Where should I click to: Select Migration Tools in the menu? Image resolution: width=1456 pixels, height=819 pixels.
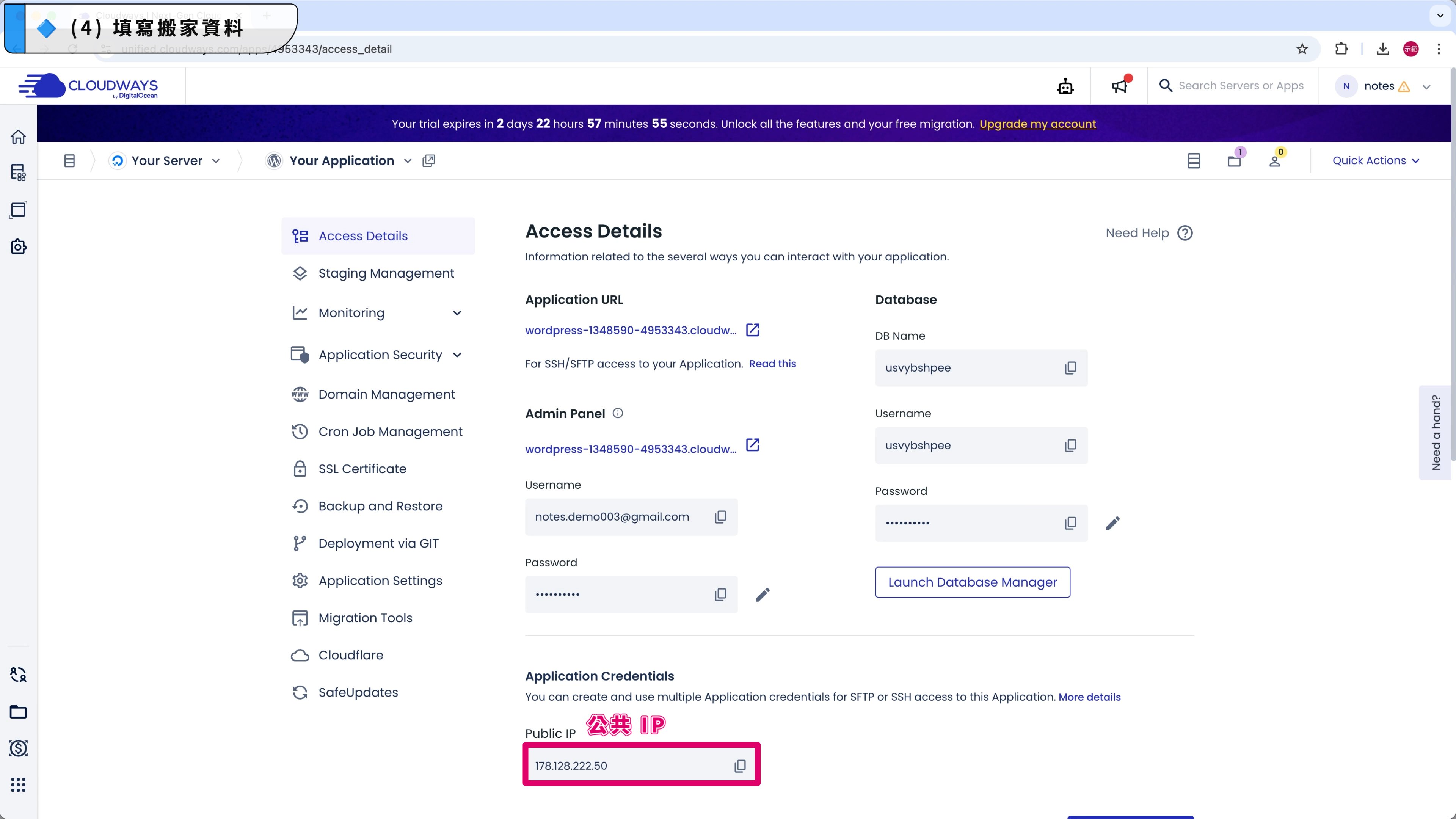tap(365, 618)
